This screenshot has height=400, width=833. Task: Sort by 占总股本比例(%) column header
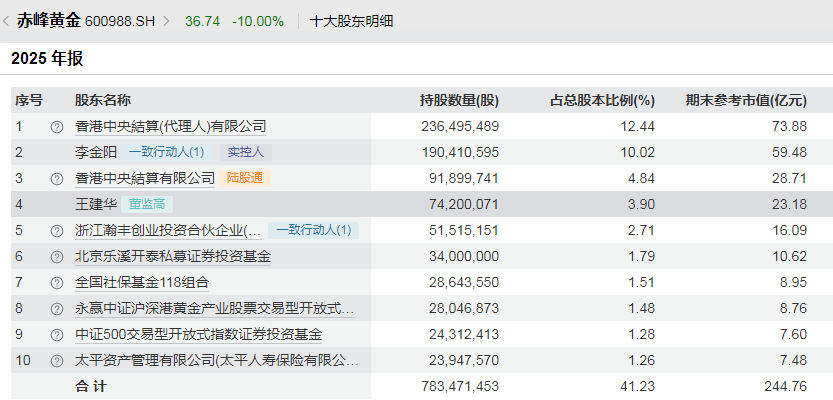coord(602,100)
